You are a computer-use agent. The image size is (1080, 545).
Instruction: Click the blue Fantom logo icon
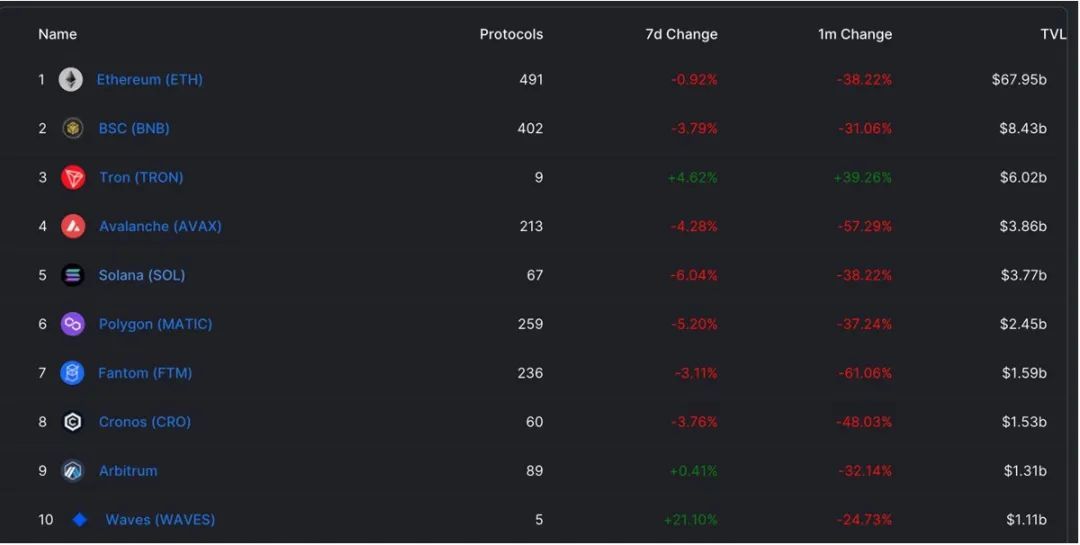[x=72, y=373]
